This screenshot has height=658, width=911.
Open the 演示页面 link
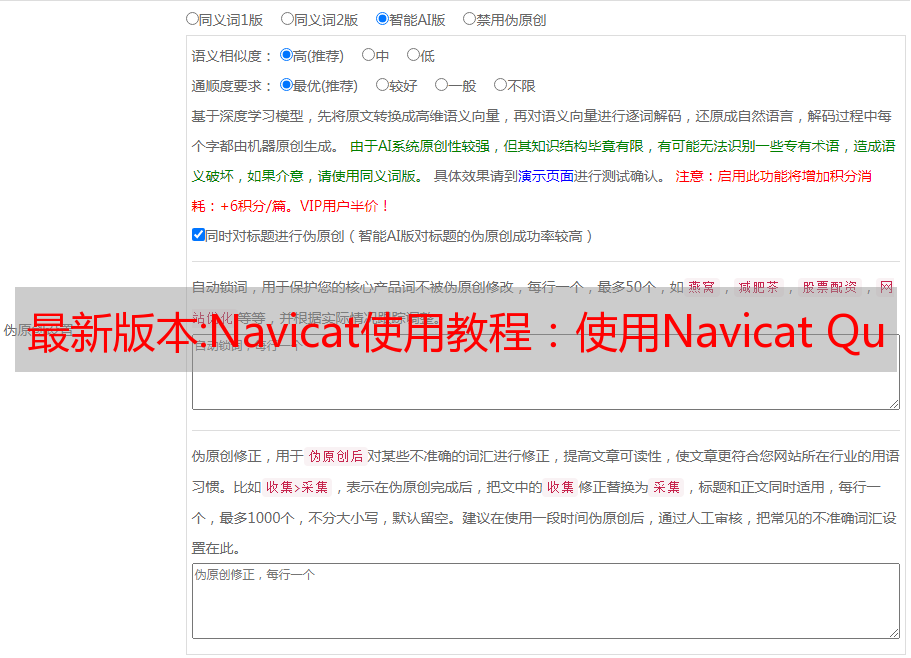click(x=546, y=176)
